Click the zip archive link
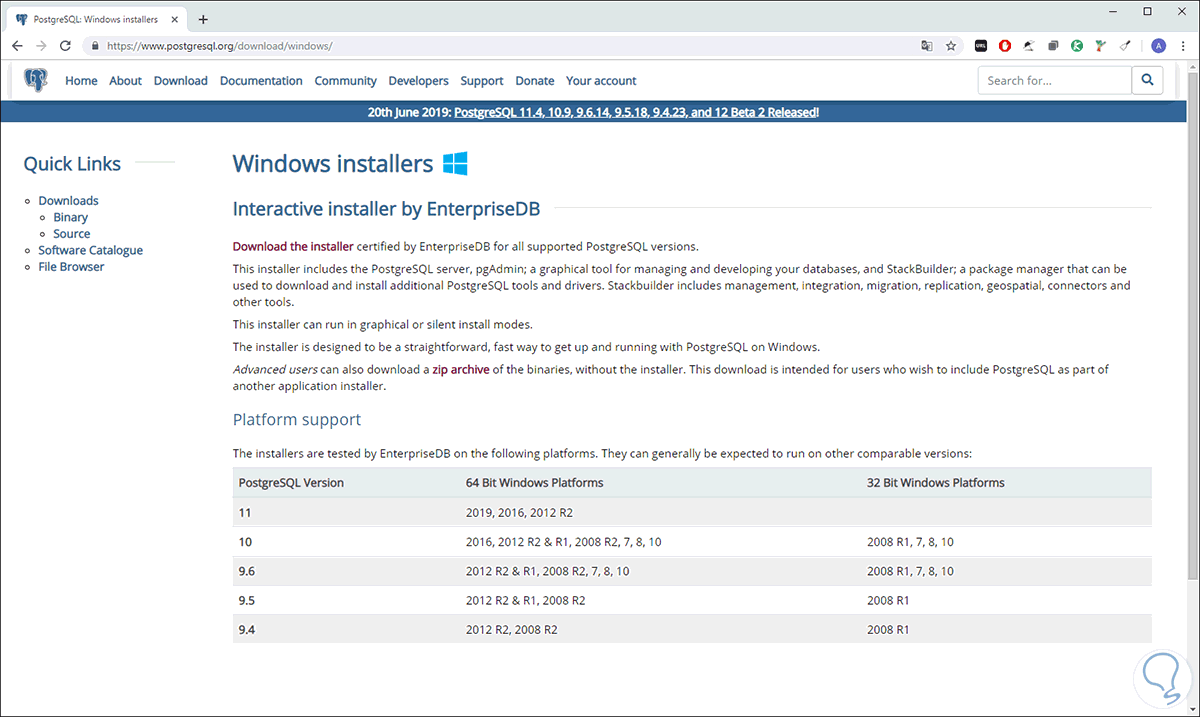The height and width of the screenshot is (717, 1200). [461, 368]
